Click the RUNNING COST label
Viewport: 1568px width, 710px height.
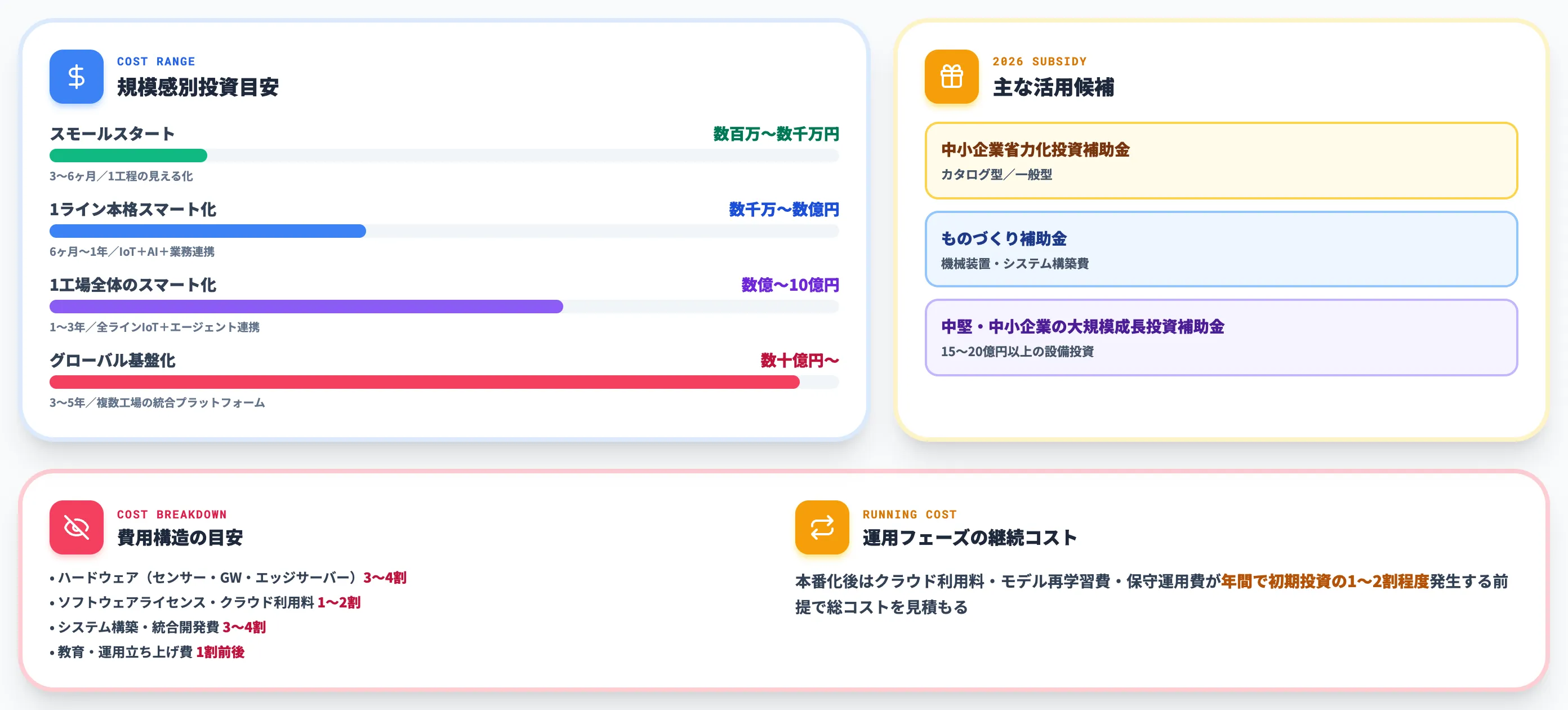910,514
